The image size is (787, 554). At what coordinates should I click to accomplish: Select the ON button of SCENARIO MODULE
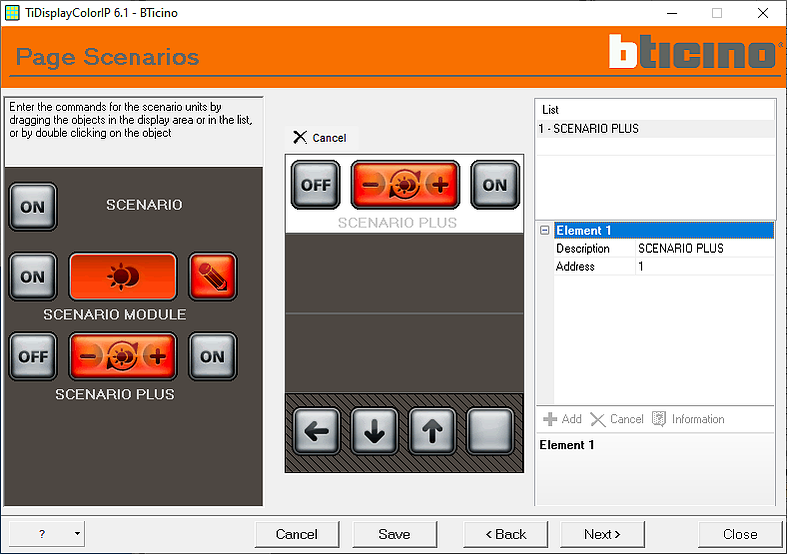tap(33, 276)
